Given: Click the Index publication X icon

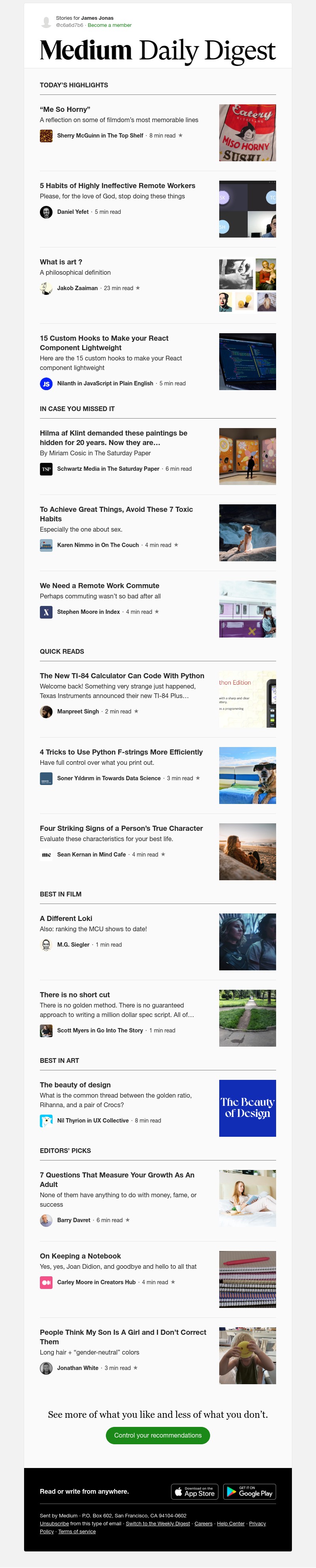Looking at the screenshot, I should [46, 612].
